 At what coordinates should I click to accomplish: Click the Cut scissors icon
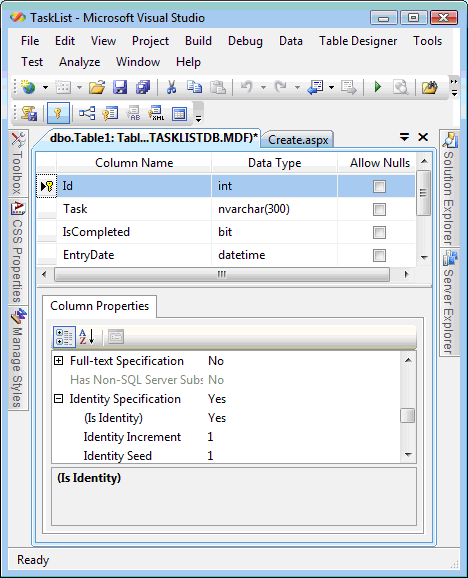point(171,87)
